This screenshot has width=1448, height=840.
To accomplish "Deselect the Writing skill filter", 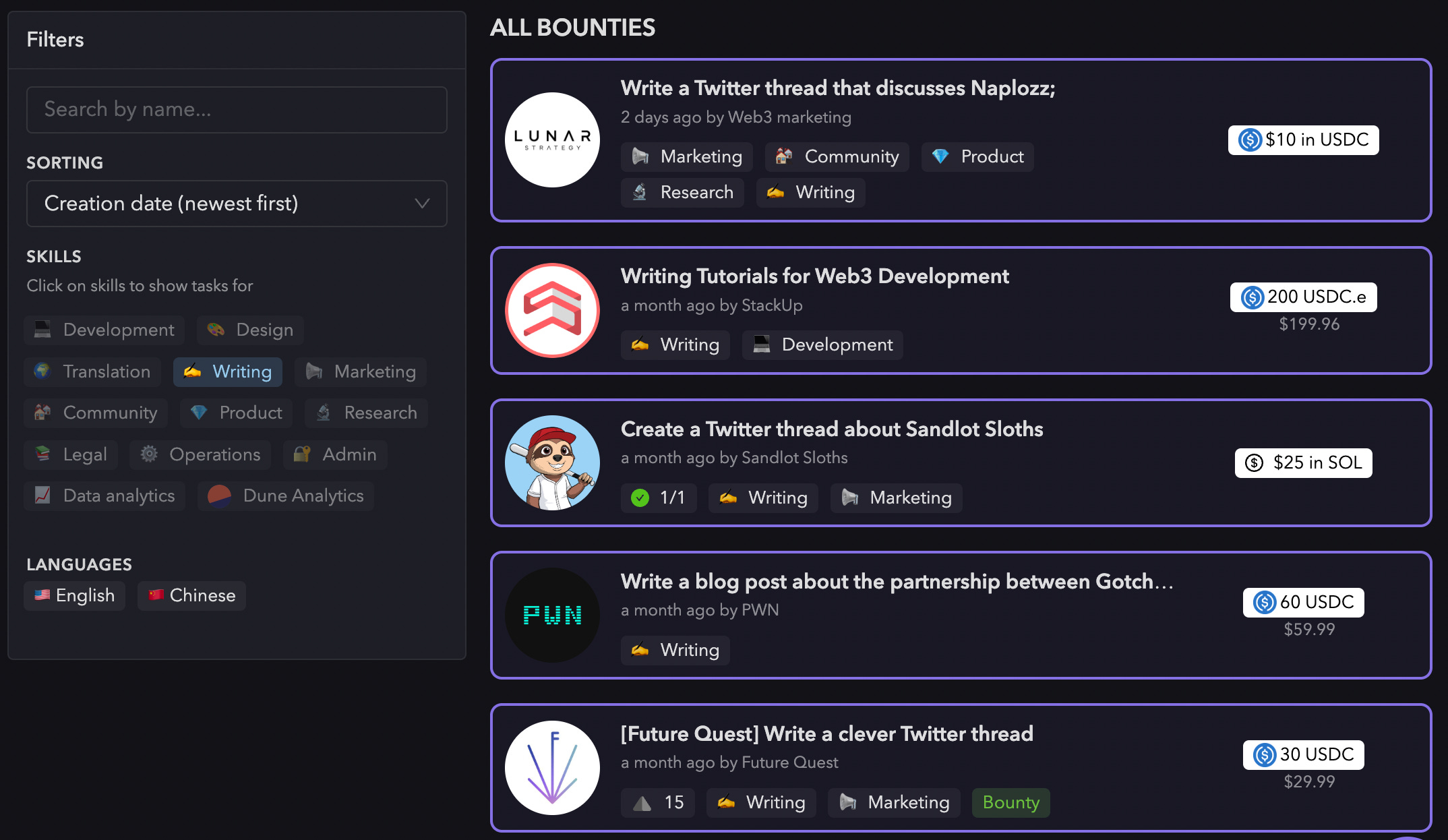I will pyautogui.click(x=228, y=371).
